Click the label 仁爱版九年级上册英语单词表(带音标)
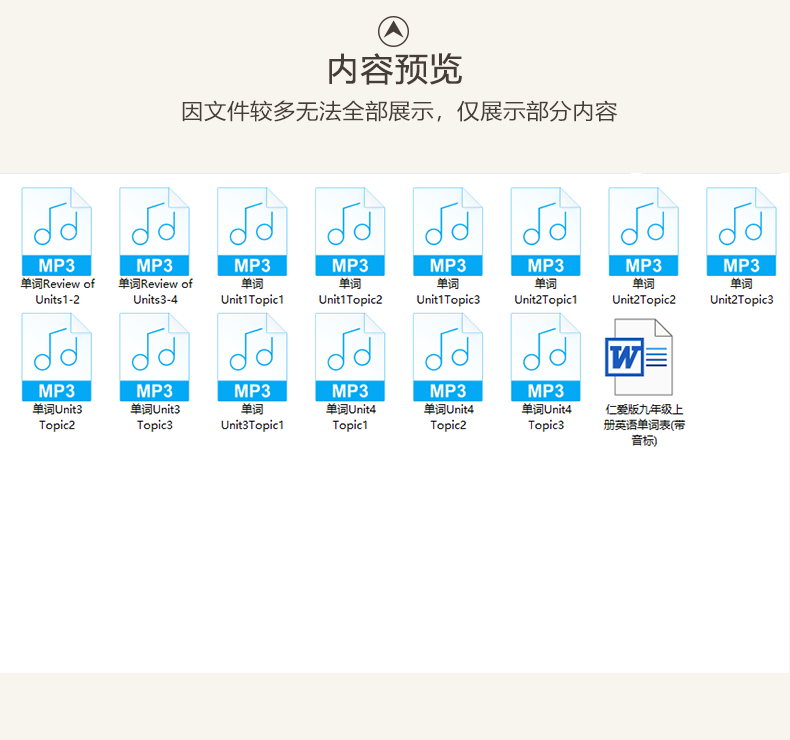790x740 pixels. (x=644, y=425)
